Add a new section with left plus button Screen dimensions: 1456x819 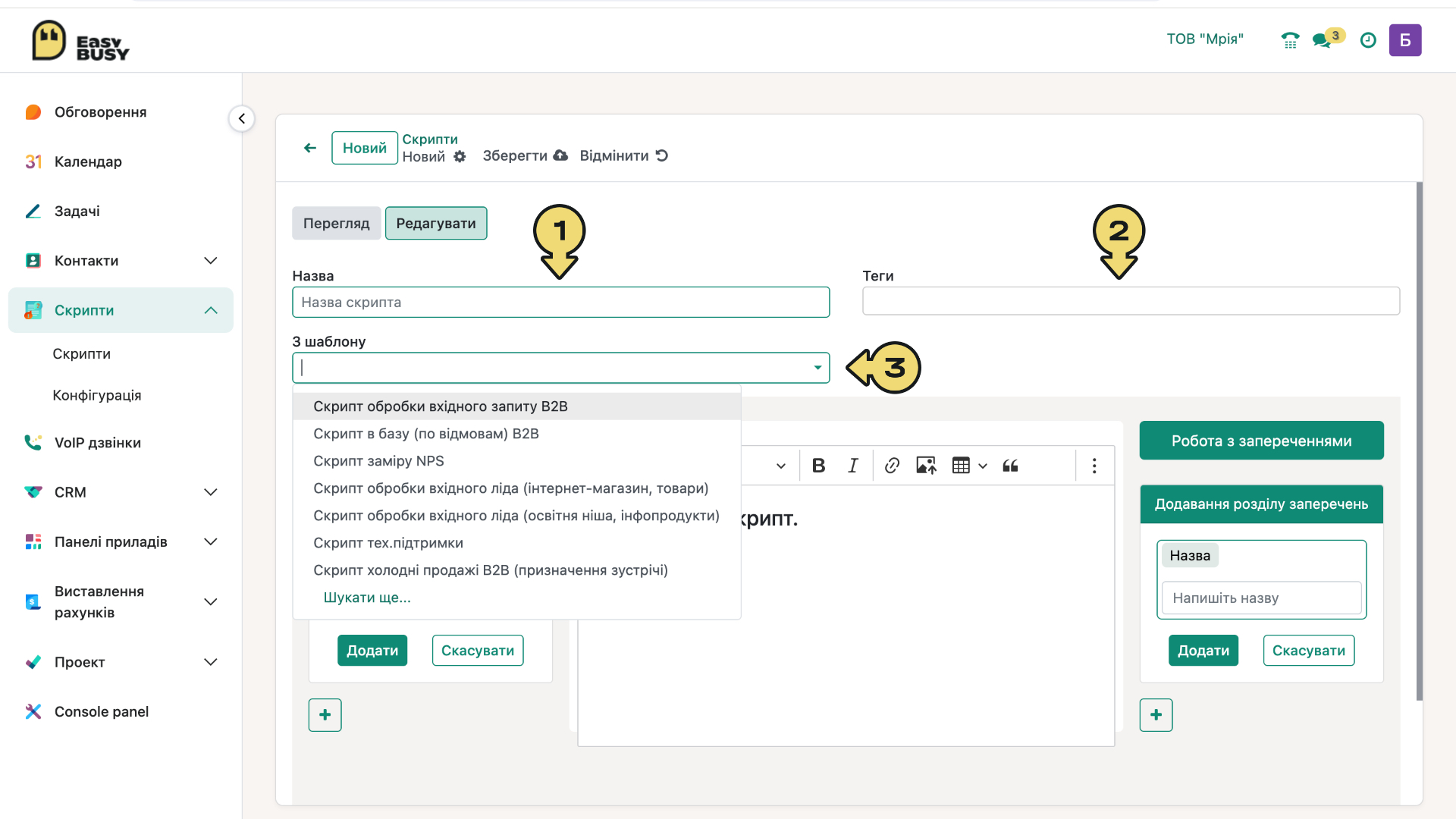325,715
